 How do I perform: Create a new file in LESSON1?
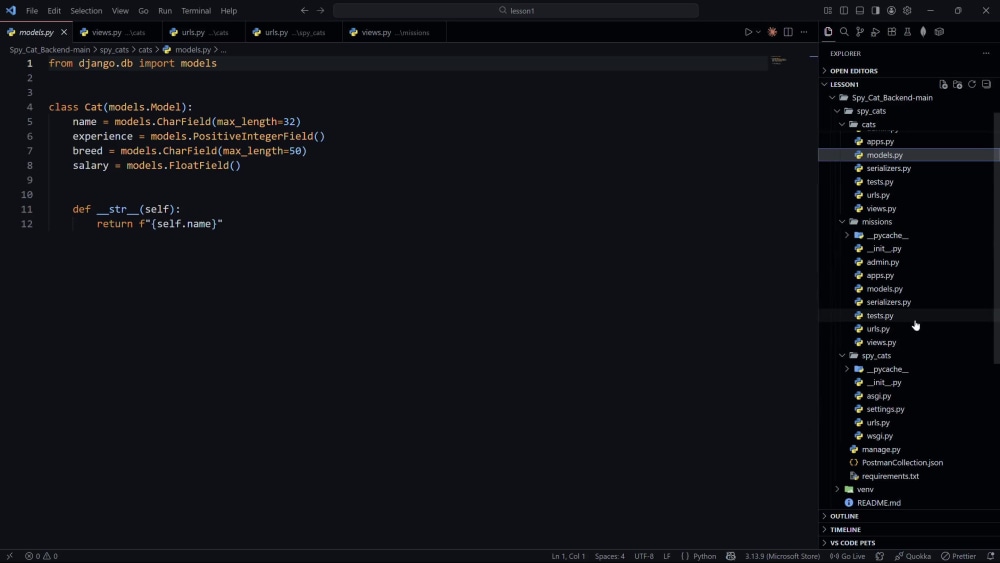click(x=943, y=84)
